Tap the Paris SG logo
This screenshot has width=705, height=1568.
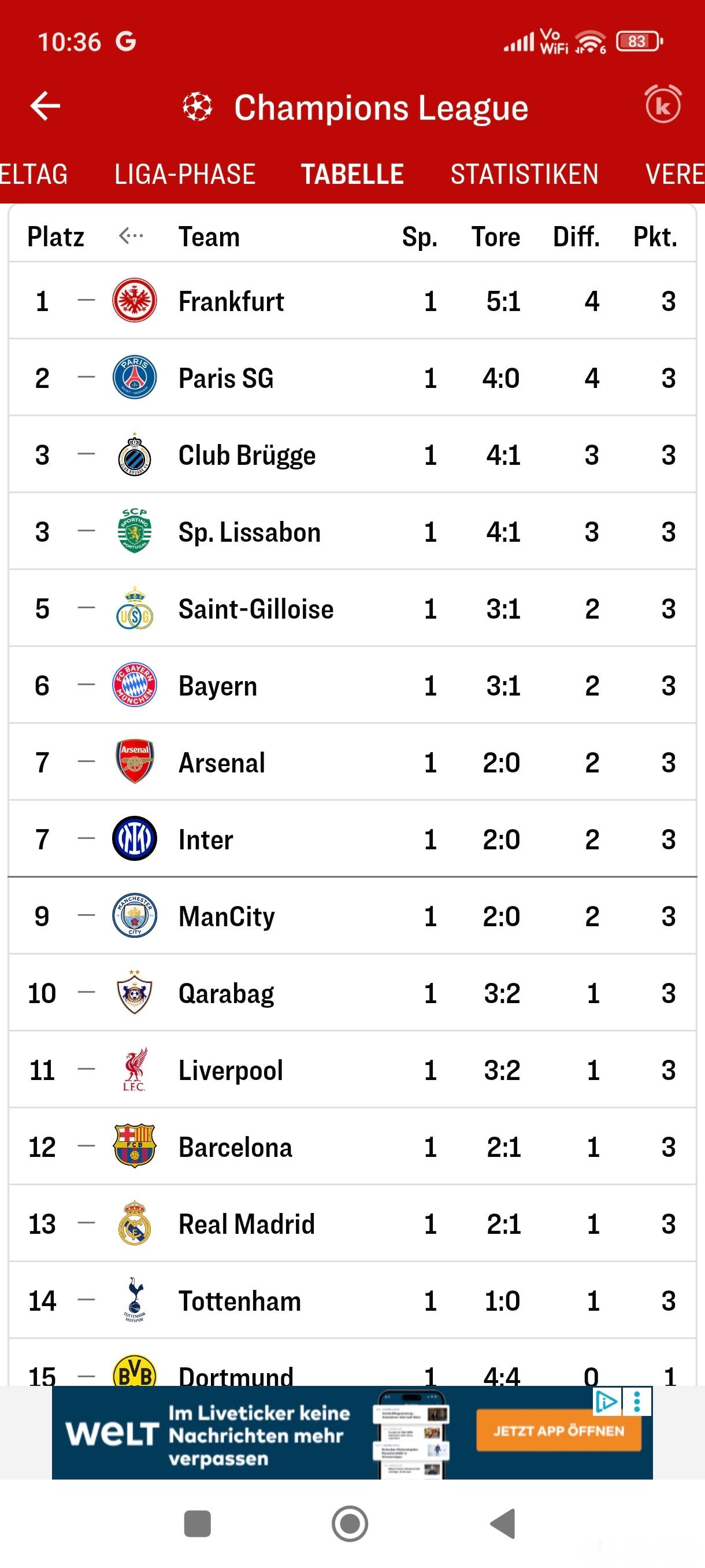tap(135, 378)
